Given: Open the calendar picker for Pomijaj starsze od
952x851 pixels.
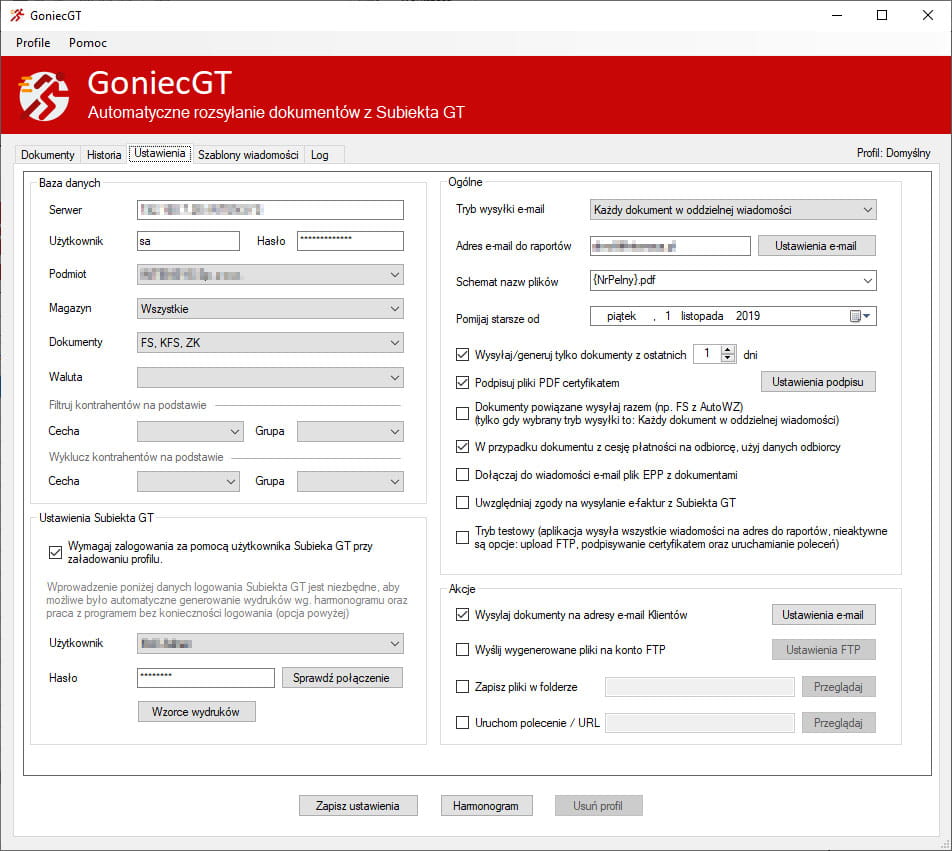Looking at the screenshot, I should (x=860, y=316).
